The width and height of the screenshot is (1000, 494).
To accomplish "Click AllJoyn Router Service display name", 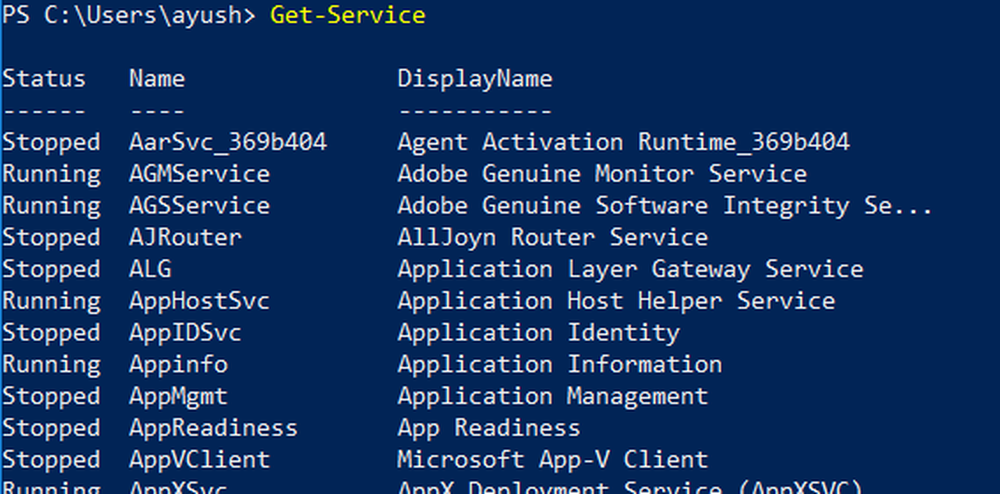I will [552, 238].
